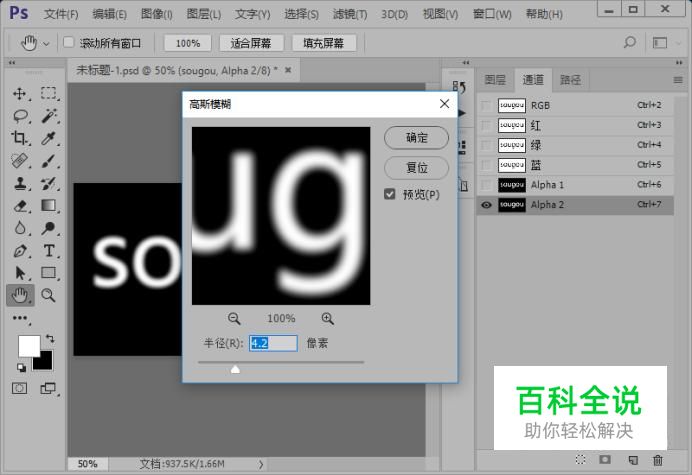
Task: Select the Move tool
Action: (x=20, y=94)
